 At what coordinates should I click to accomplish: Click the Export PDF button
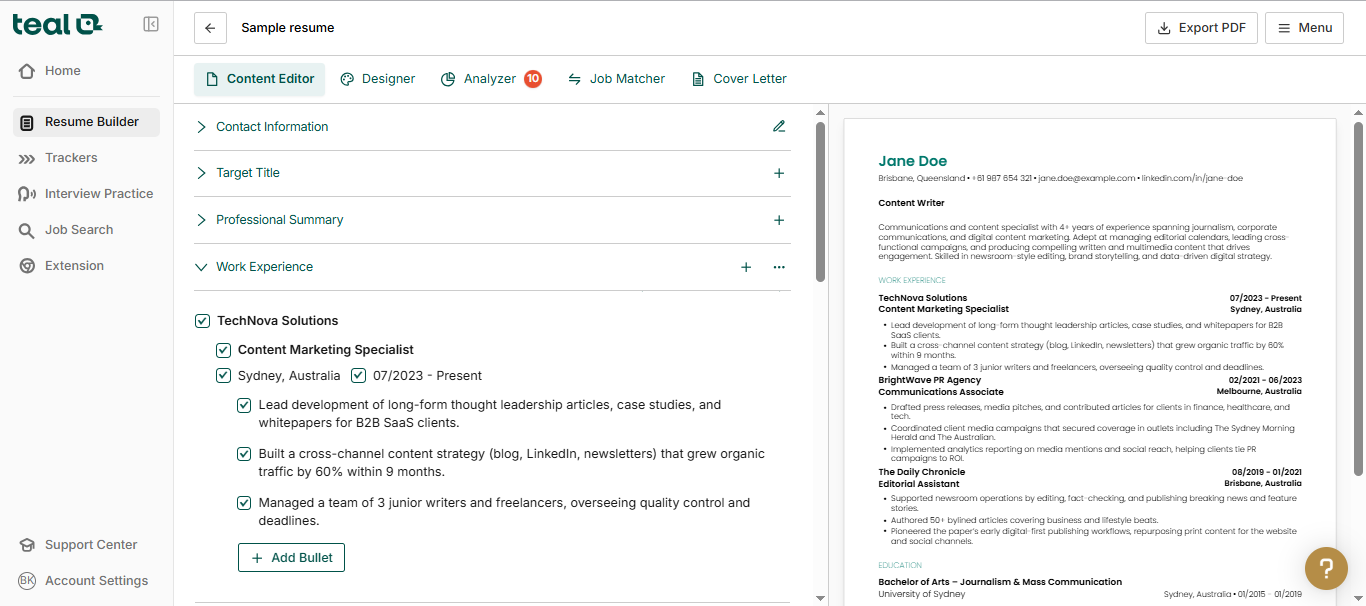click(x=1201, y=27)
